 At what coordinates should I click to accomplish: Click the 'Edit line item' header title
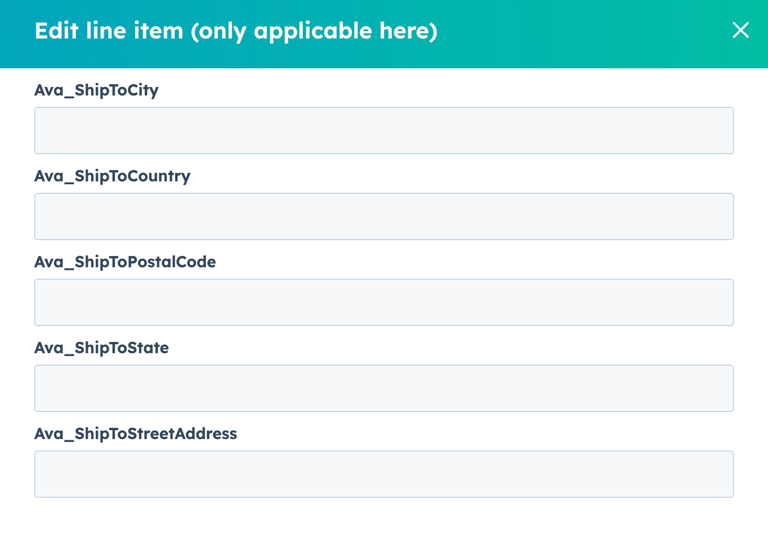(x=109, y=31)
